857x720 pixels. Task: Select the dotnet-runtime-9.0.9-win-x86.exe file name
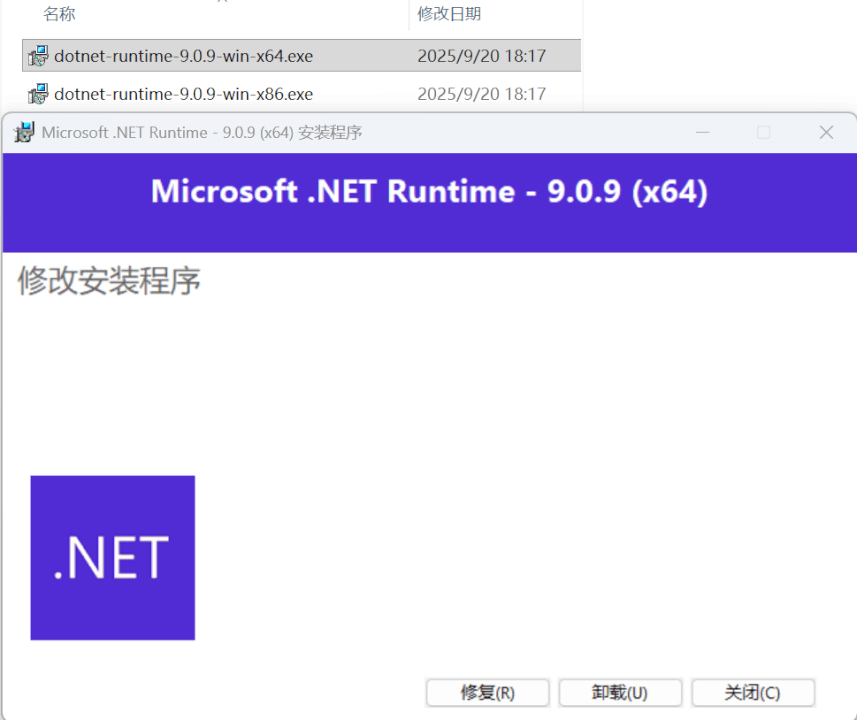pyautogui.click(x=183, y=94)
